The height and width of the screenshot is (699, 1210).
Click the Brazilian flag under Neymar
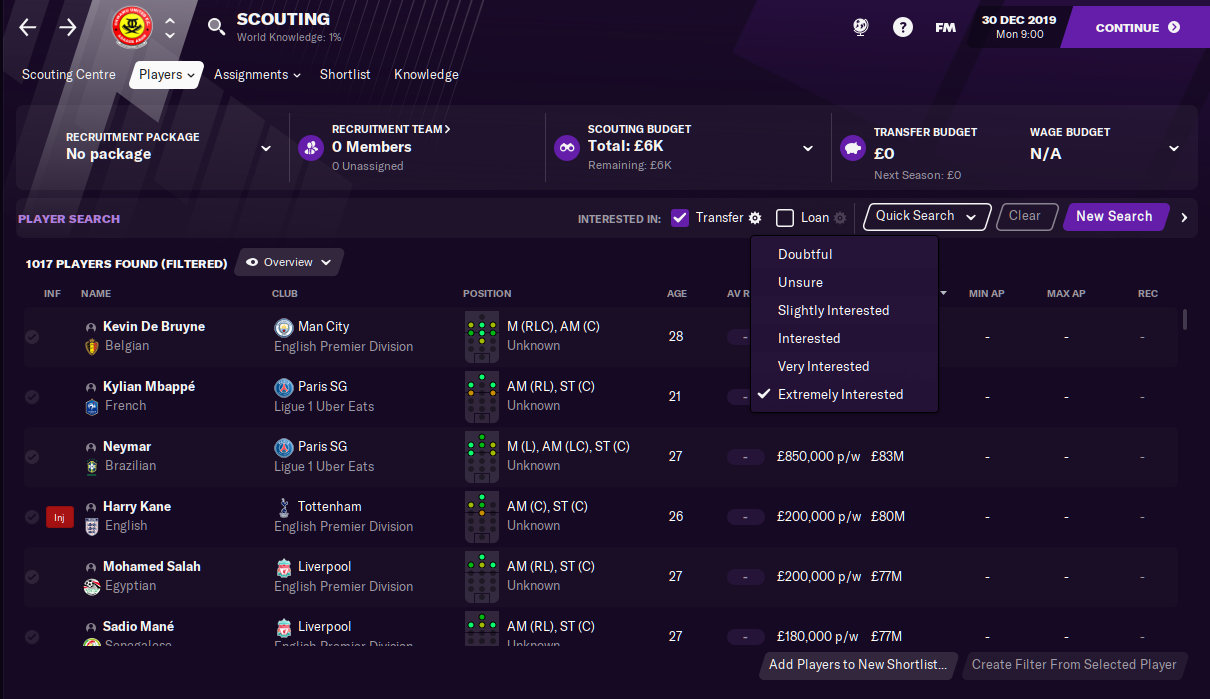pos(92,466)
